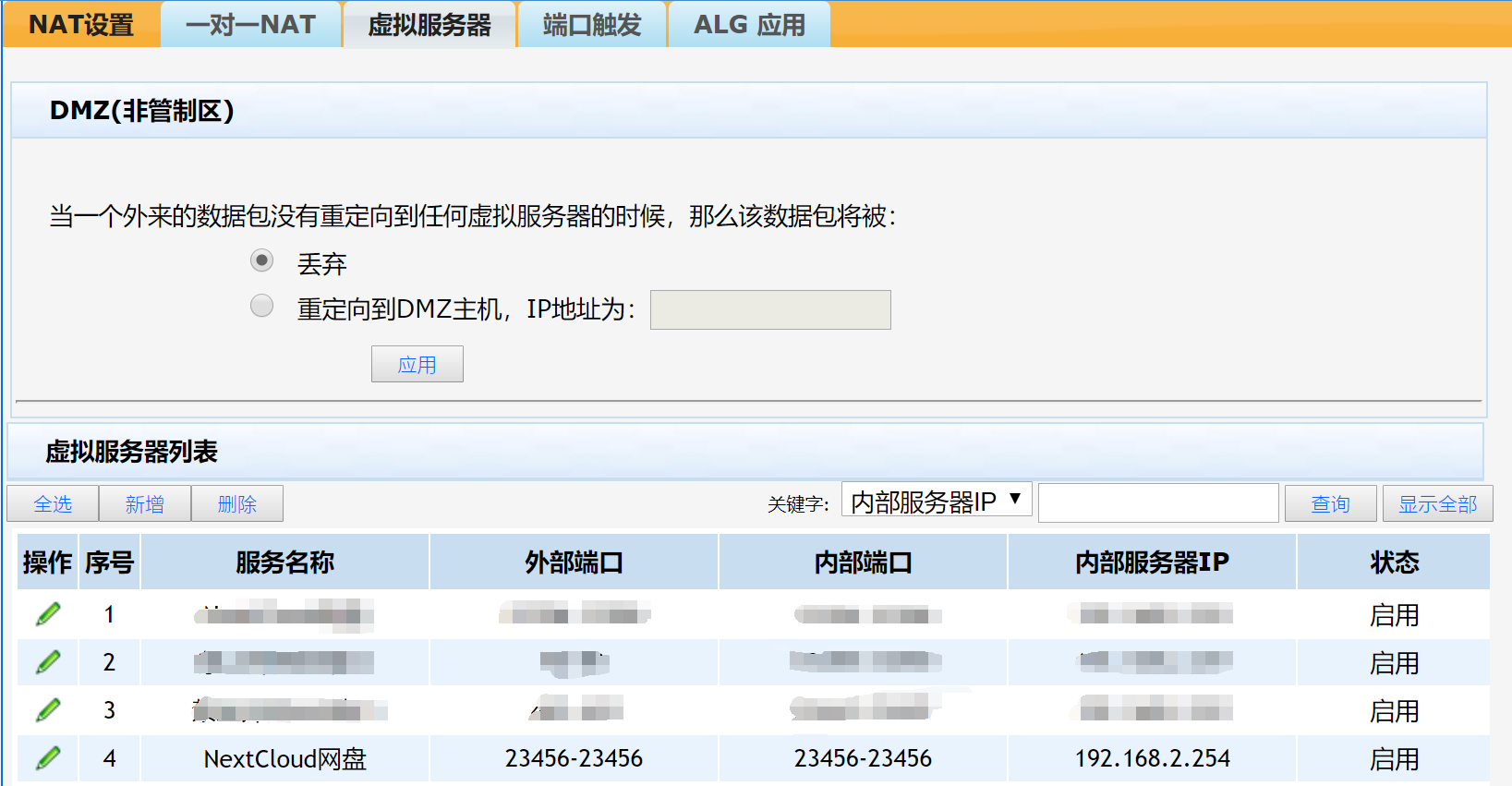The image size is (1512, 786).
Task: Click the 删除 button
Action: 237,504
